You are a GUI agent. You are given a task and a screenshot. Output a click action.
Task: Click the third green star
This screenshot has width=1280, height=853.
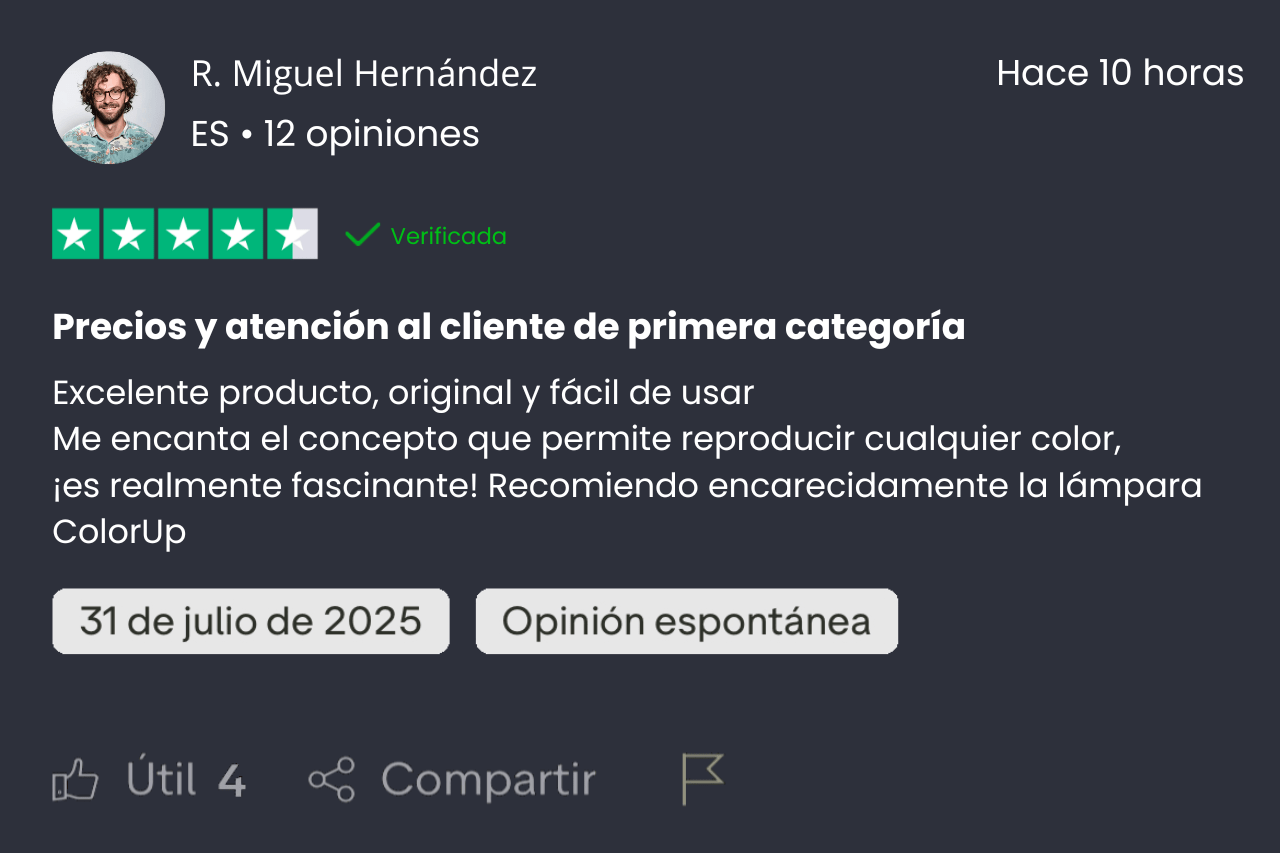click(183, 234)
